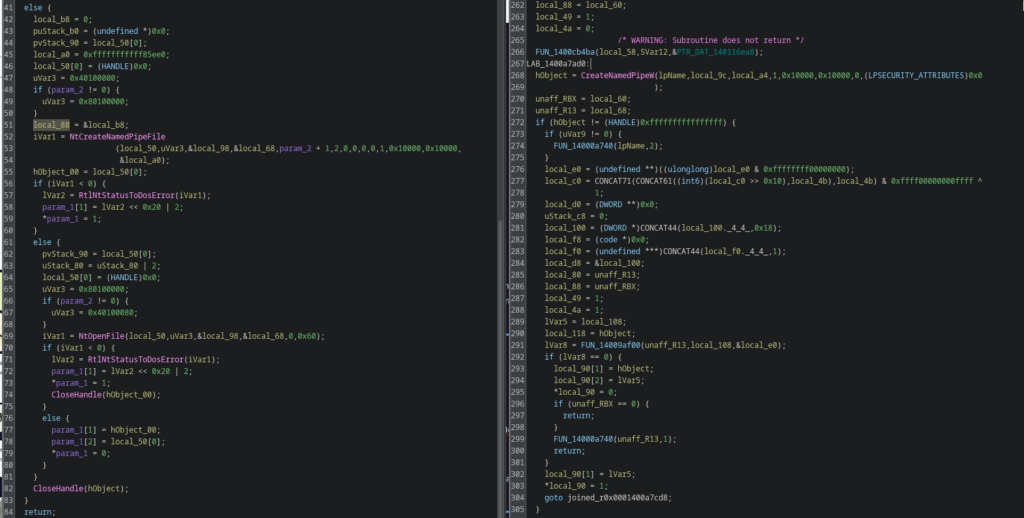Click the return statement on line 84
This screenshot has width=1024, height=518.
(40, 511)
